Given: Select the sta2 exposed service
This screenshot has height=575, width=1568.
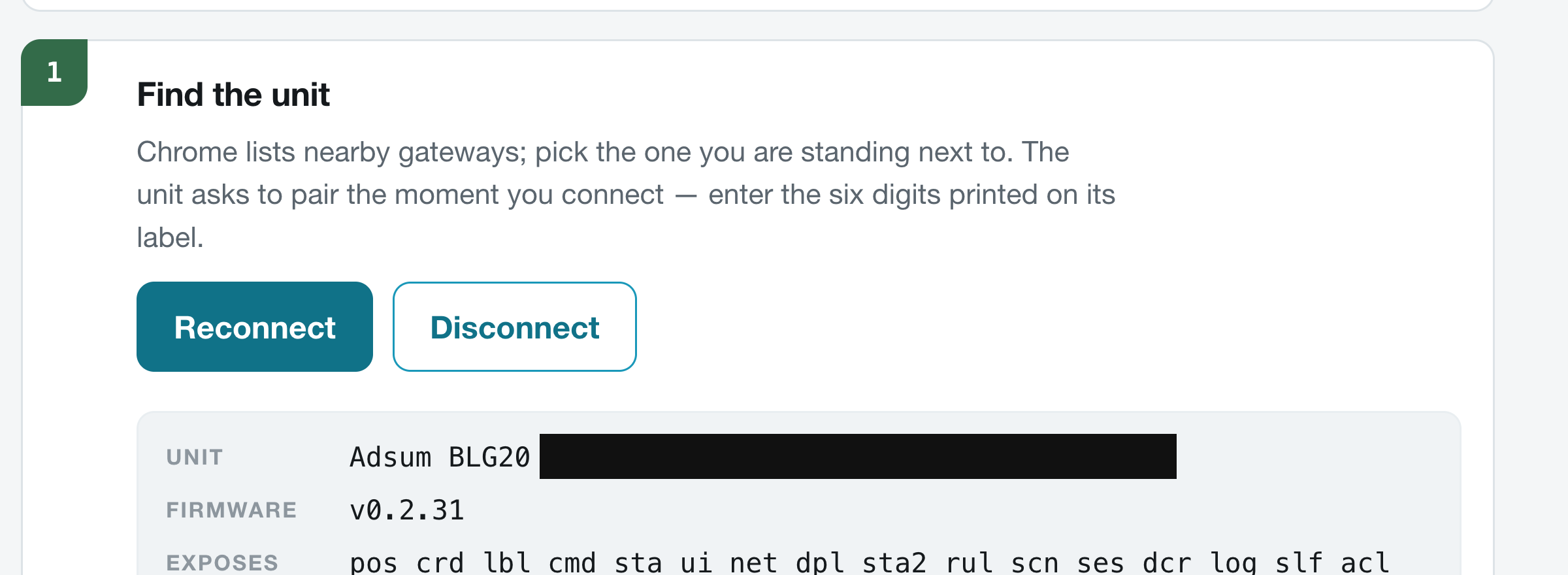Looking at the screenshot, I should coord(894,563).
